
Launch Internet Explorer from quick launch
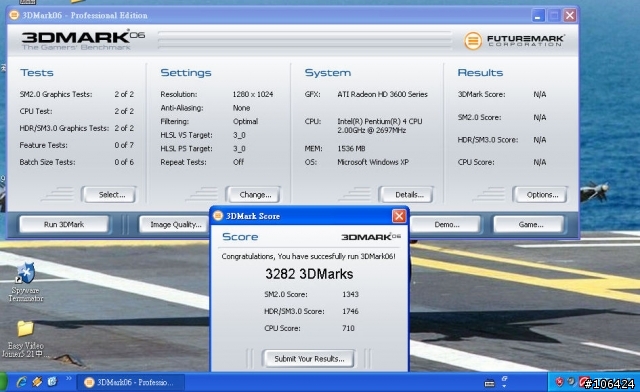tap(21, 382)
